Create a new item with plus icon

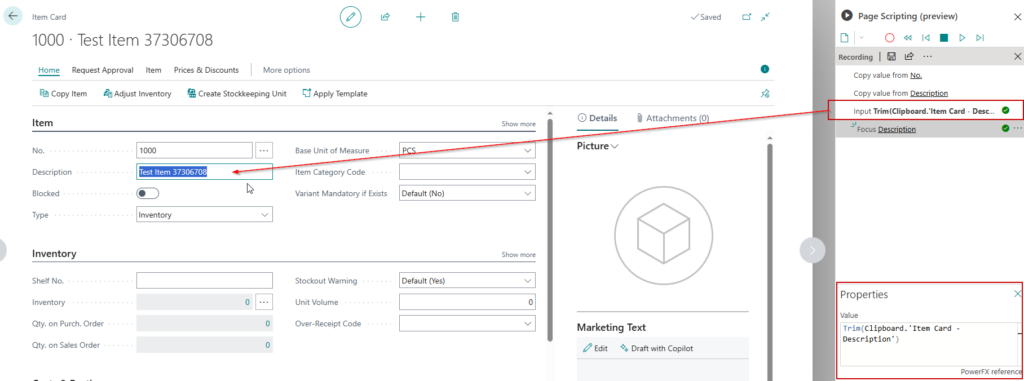click(x=421, y=17)
